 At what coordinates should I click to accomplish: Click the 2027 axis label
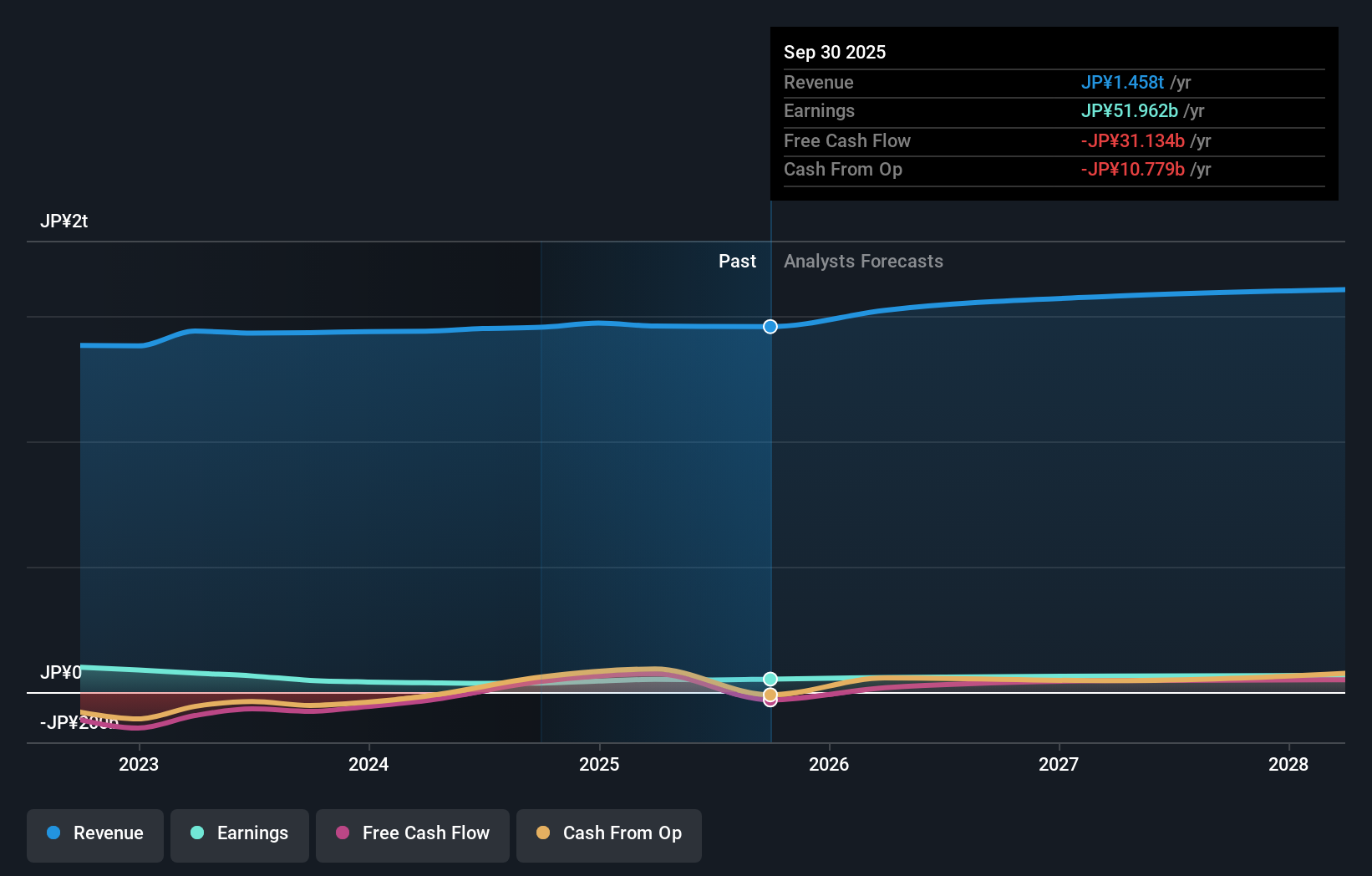[x=1058, y=764]
